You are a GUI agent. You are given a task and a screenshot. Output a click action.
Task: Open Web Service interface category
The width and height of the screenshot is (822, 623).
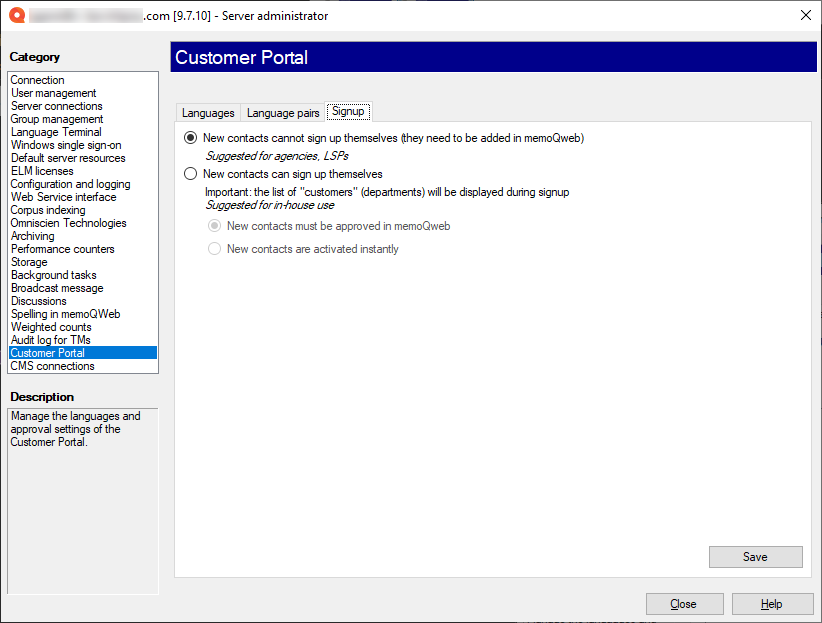click(64, 197)
